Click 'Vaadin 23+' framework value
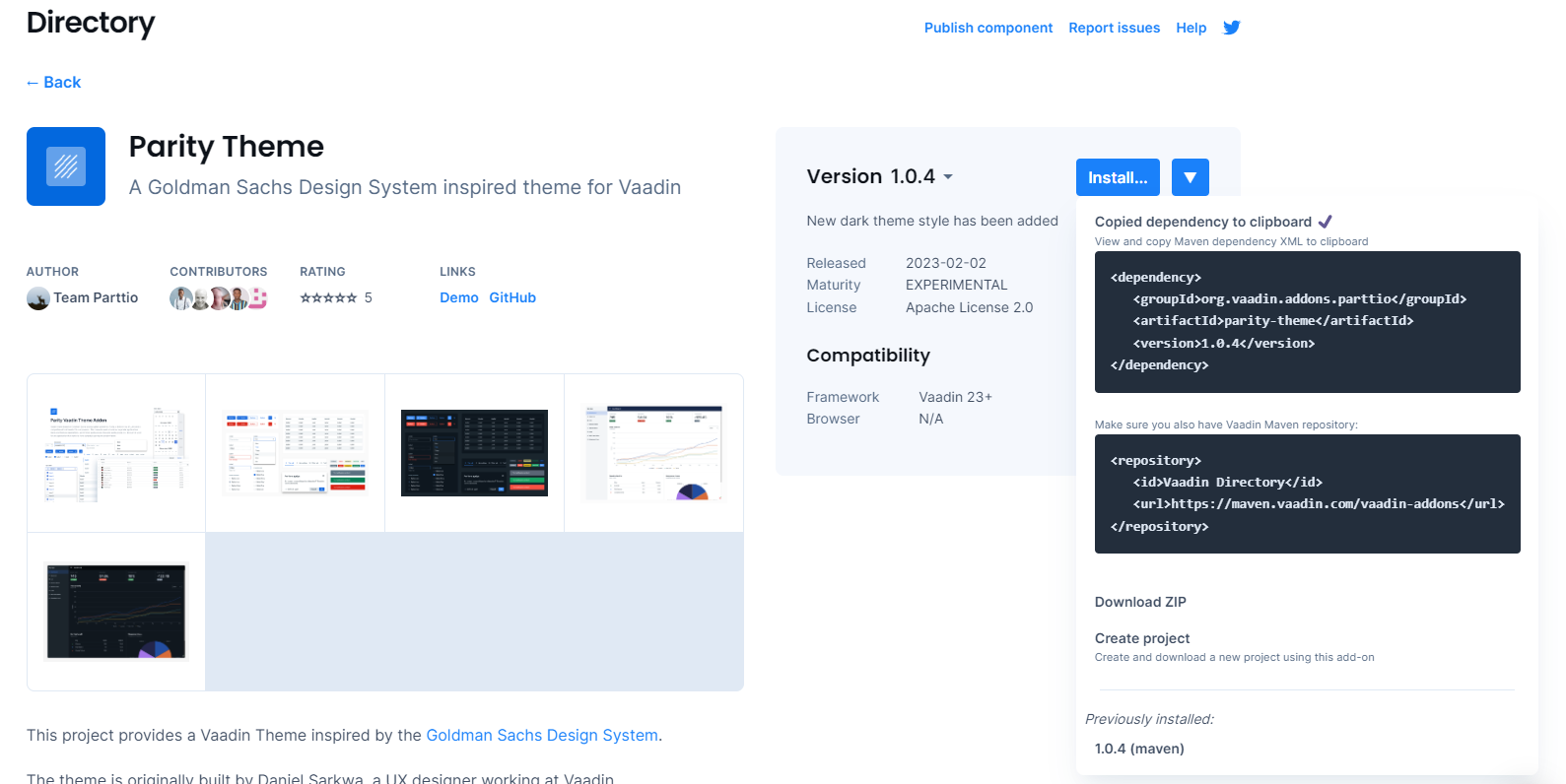This screenshot has width=1566, height=784. pyautogui.click(x=956, y=397)
